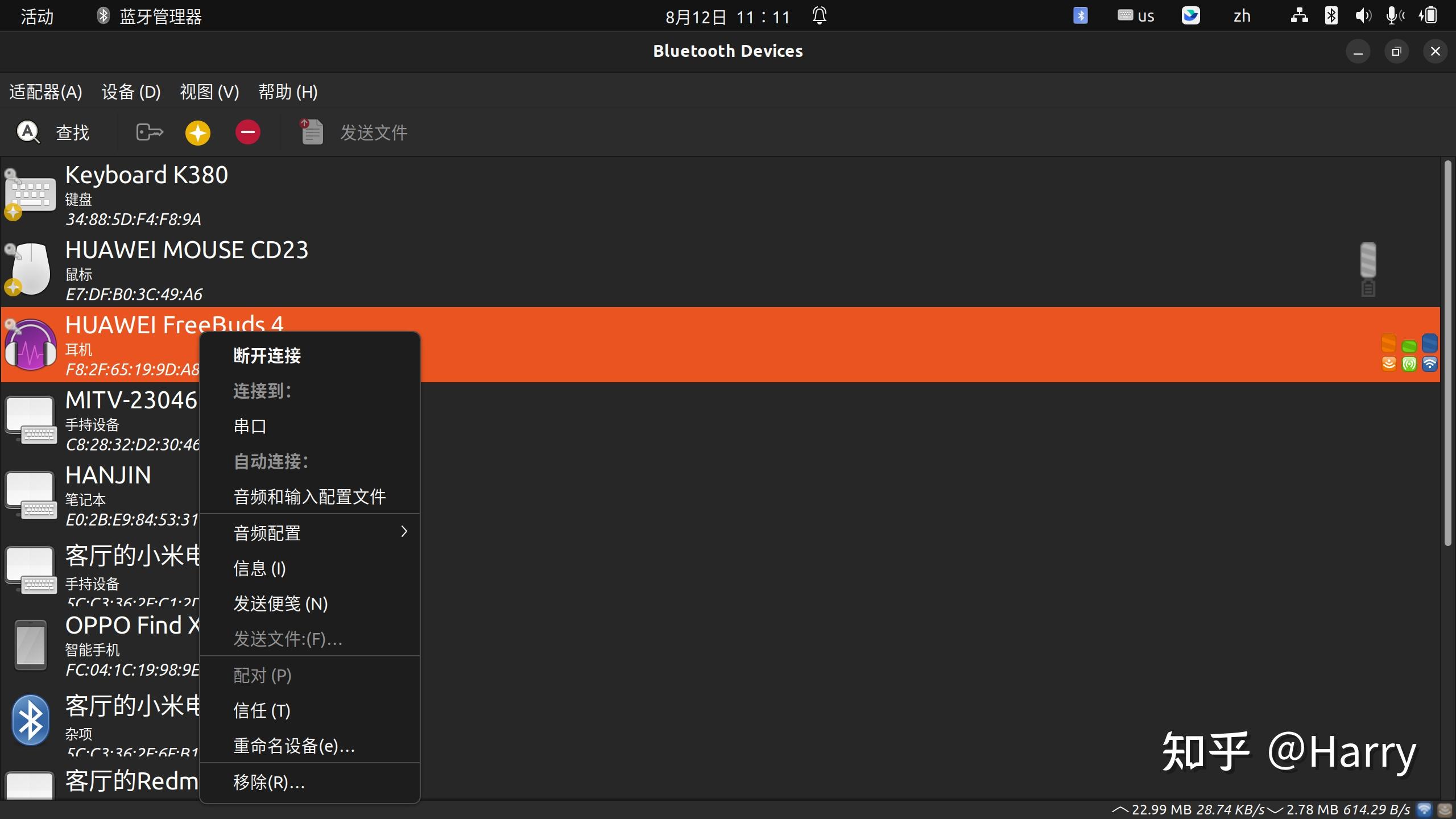This screenshot has height=819, width=1456.
Task: Click the device list vertical scrollbar
Action: pyautogui.click(x=1447, y=353)
